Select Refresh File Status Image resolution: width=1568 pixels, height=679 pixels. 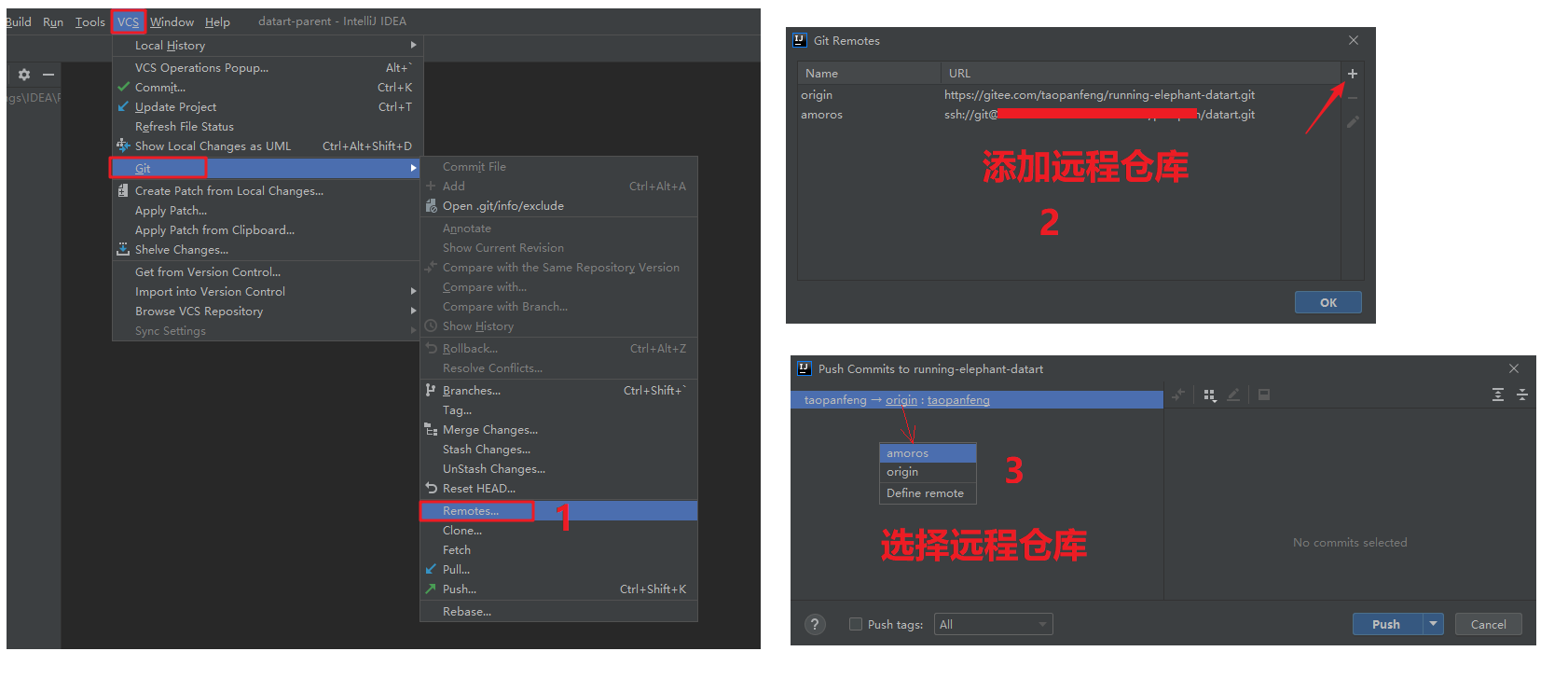click(x=267, y=126)
